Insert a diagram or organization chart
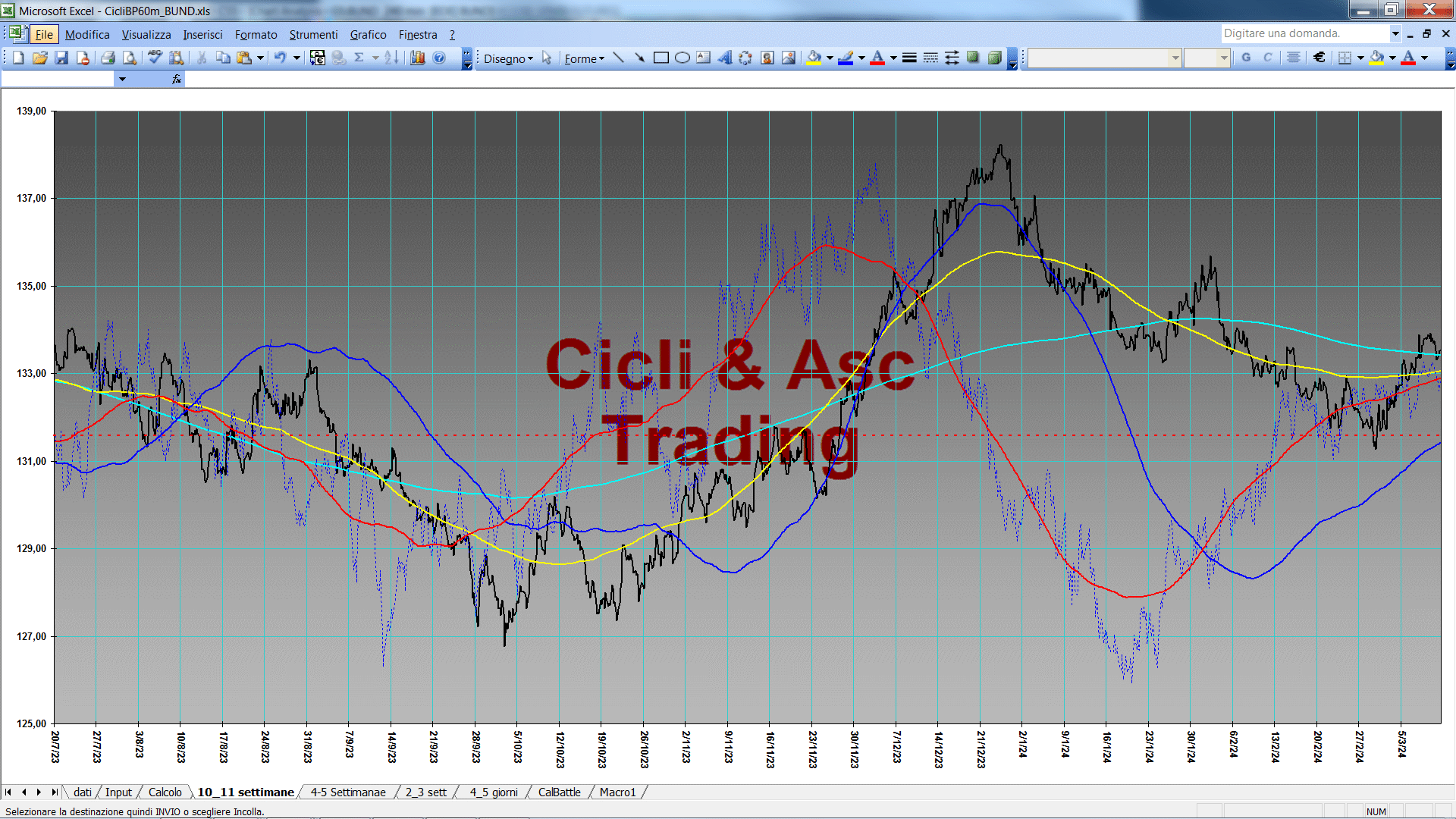The image size is (1456, 819). [745, 58]
